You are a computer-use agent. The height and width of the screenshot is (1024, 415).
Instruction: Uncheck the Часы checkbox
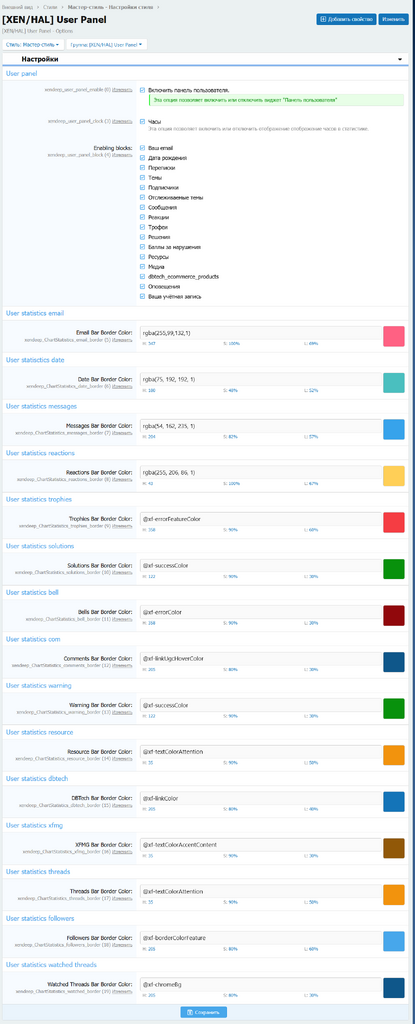(x=143, y=121)
